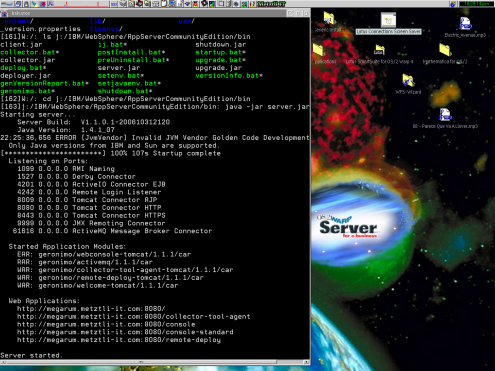Image resolution: width=495 pixels, height=371 pixels.
Task: Open the Parece Que Va A Llover.mp3 file
Action: point(445,115)
